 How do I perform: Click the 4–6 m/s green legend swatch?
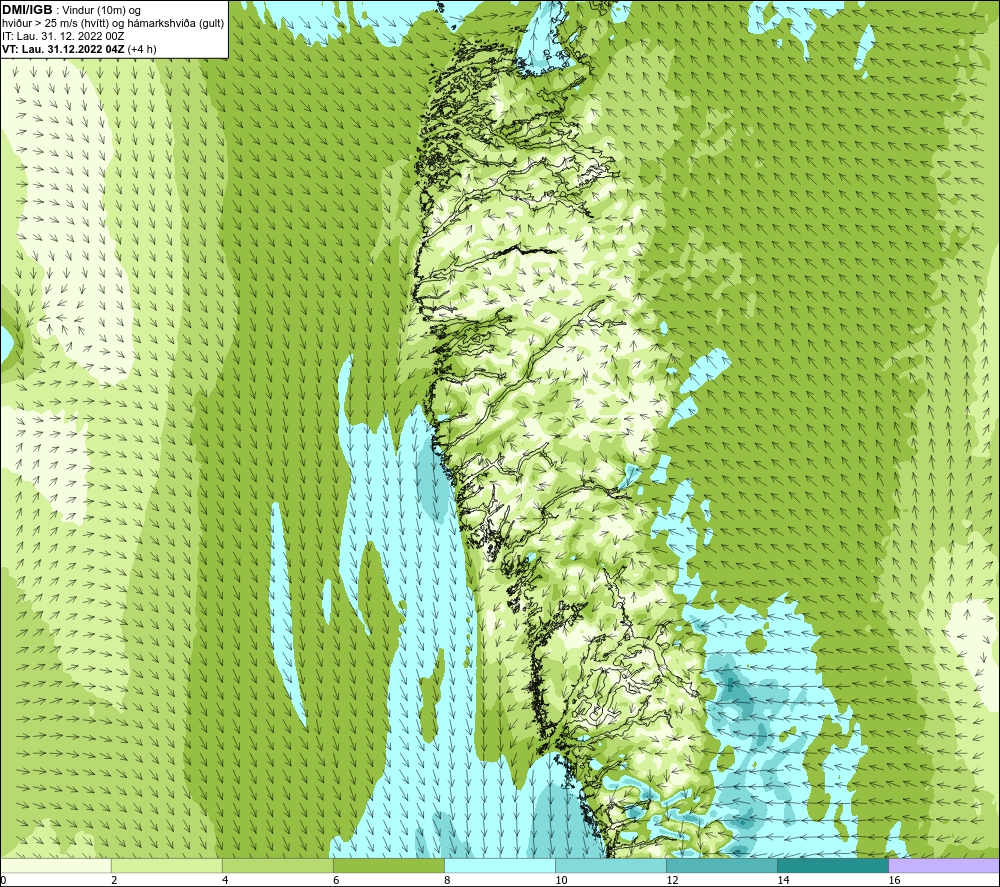click(278, 865)
